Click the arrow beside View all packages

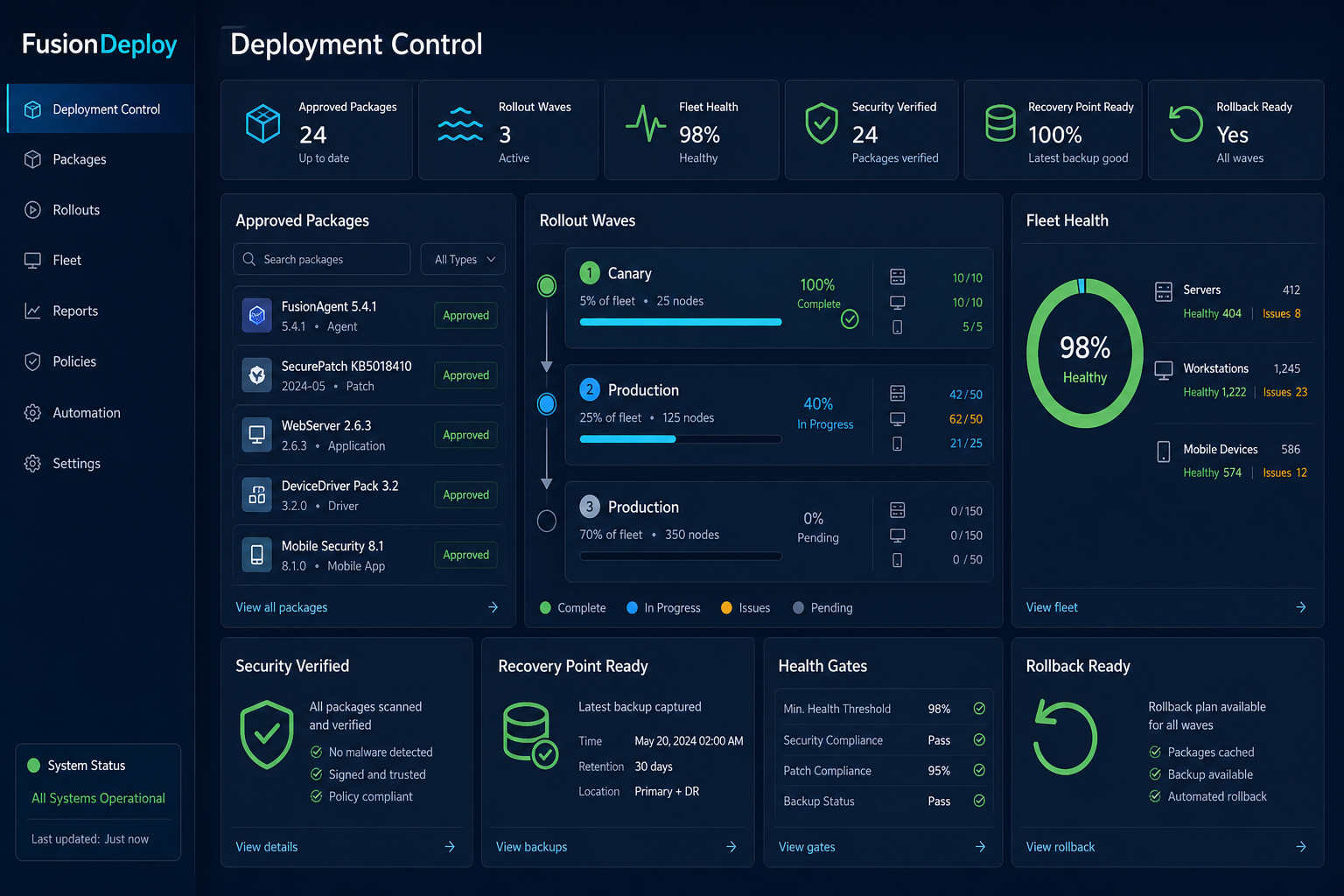click(493, 607)
